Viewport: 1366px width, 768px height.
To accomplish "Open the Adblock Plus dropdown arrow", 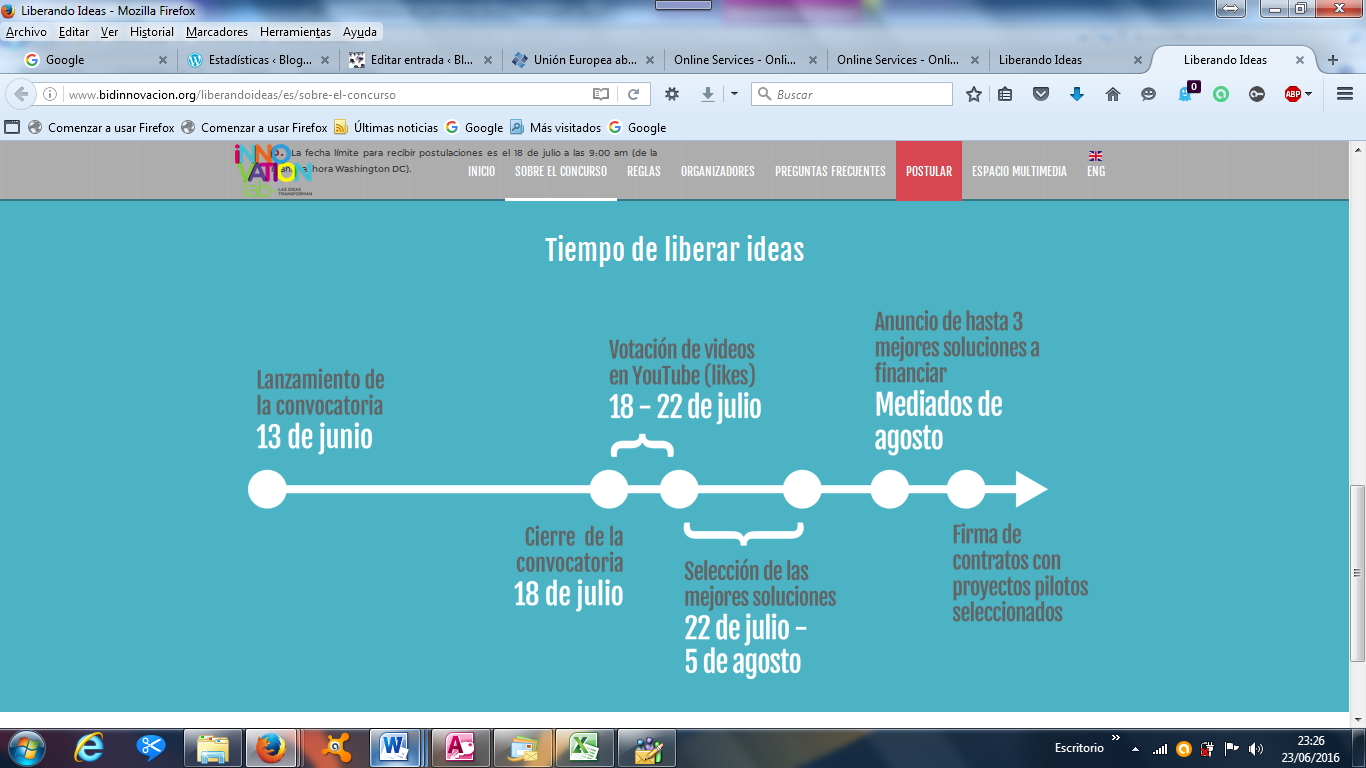I will click(1308, 94).
